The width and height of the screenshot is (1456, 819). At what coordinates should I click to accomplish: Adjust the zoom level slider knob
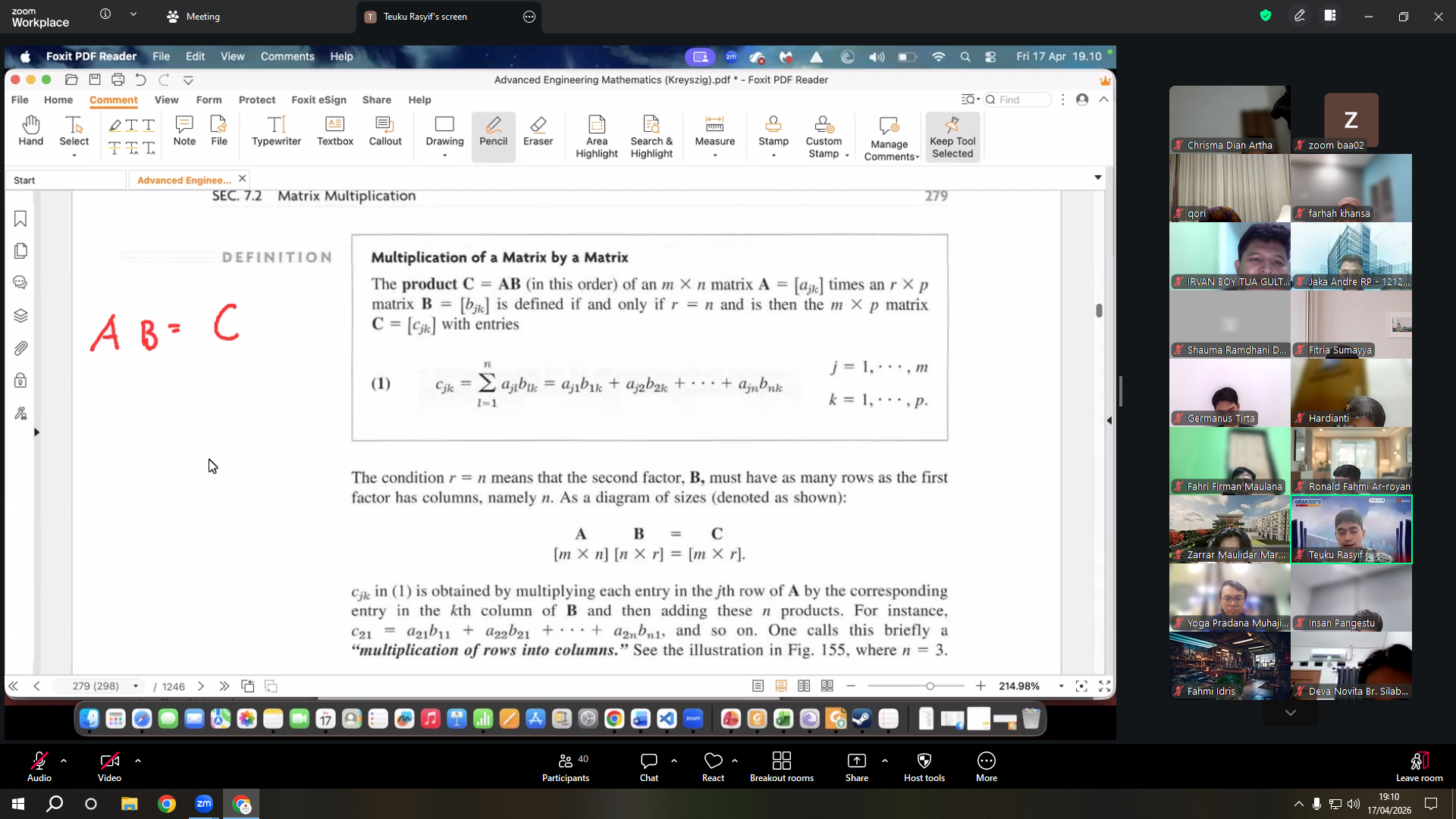click(930, 686)
